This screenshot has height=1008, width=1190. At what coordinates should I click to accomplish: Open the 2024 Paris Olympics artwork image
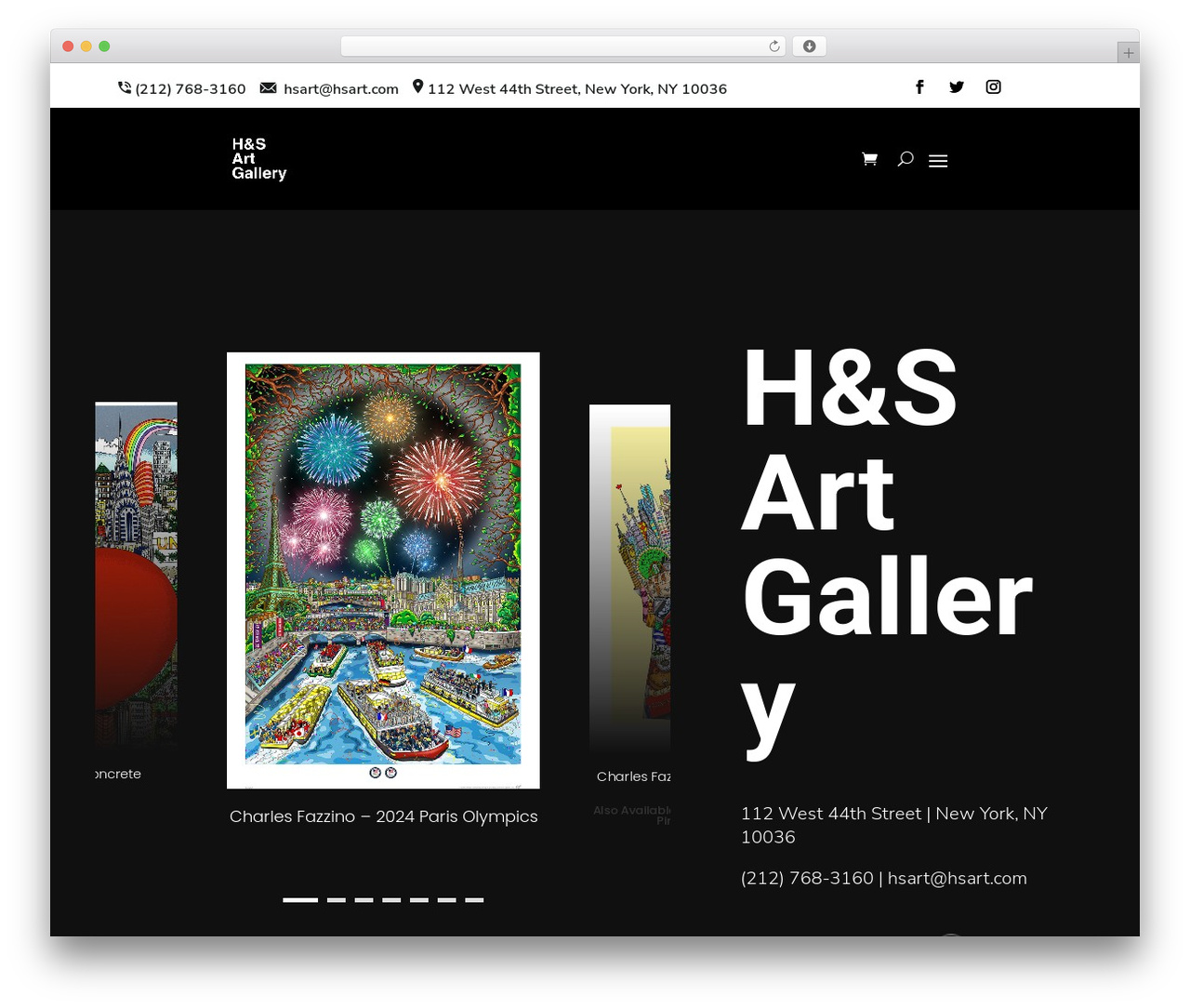383,570
